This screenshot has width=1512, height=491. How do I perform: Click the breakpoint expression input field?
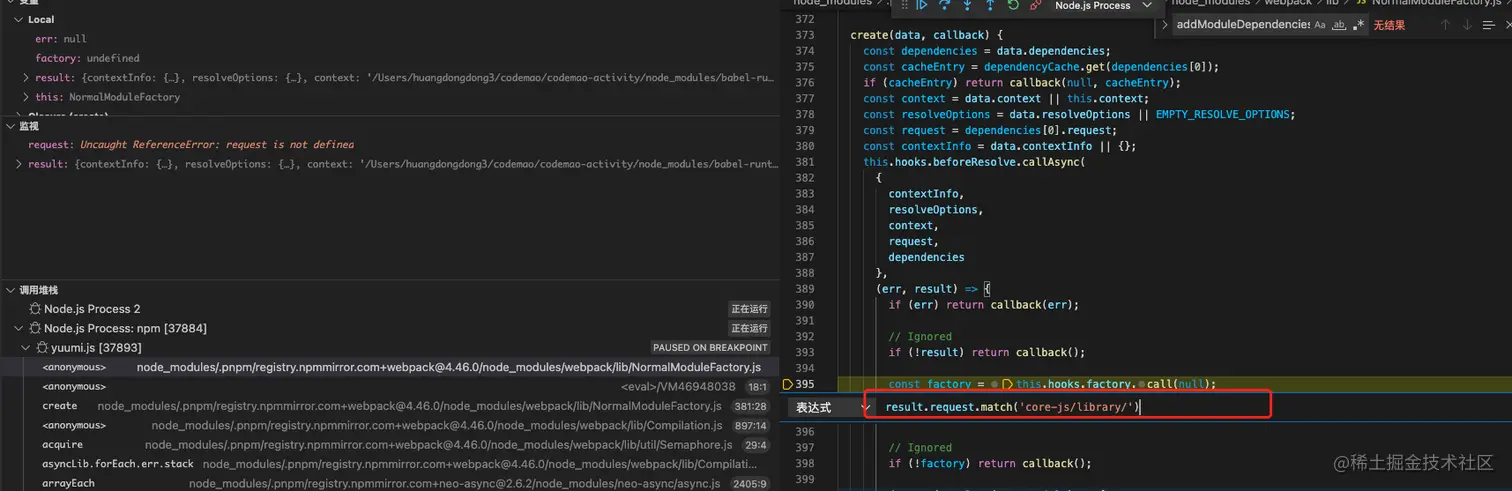(x=1075, y=407)
